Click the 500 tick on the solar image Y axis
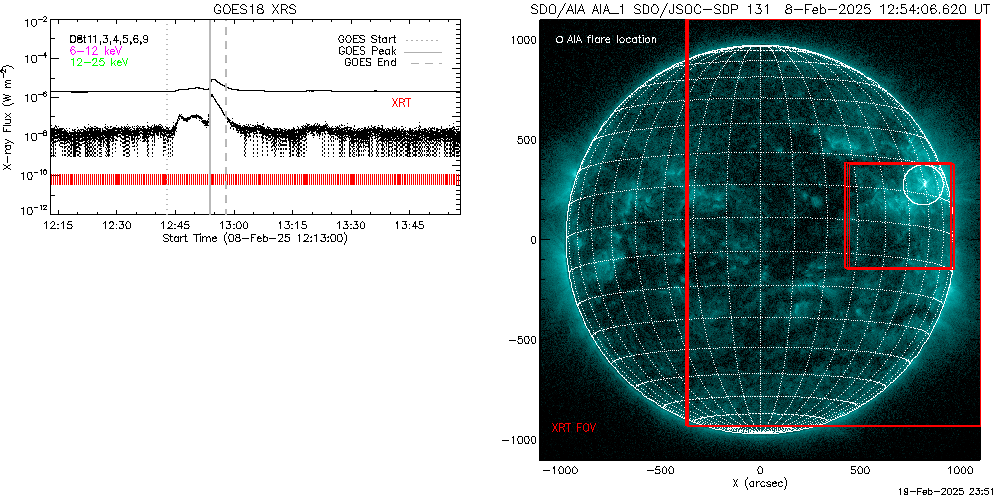Screen dimensions: 1000x500 tap(526, 140)
